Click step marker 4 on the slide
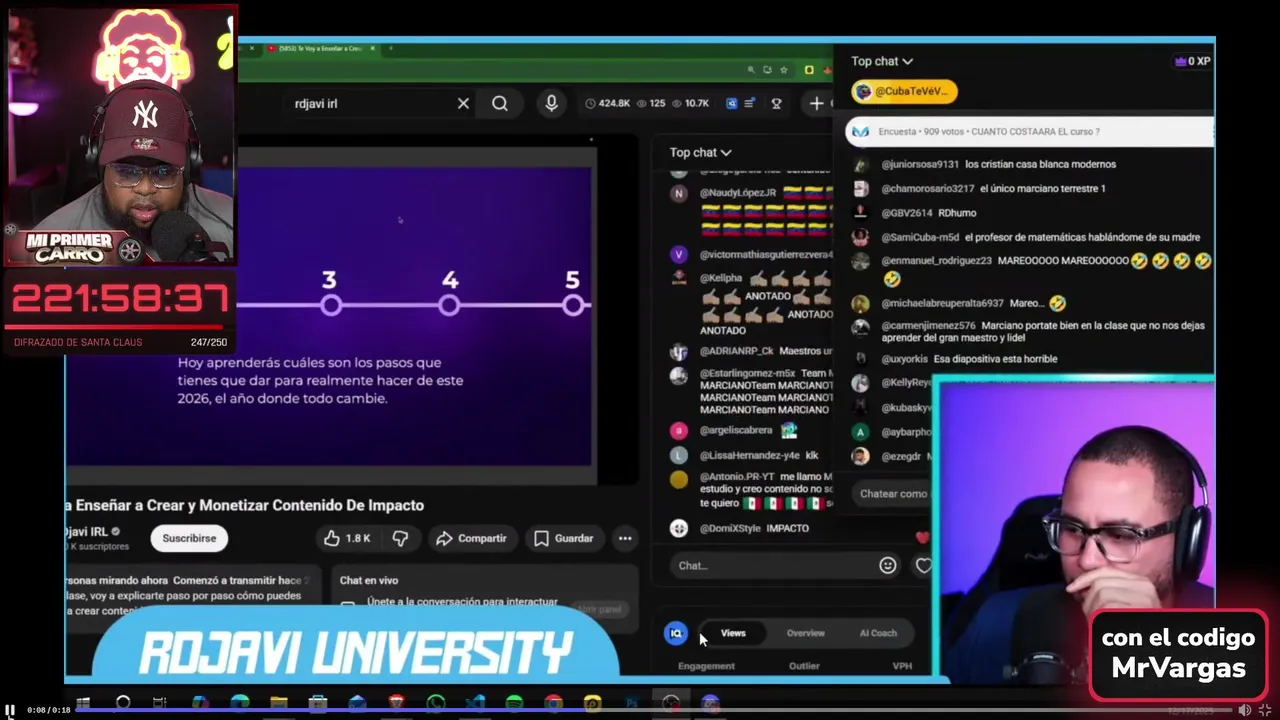 (x=450, y=305)
